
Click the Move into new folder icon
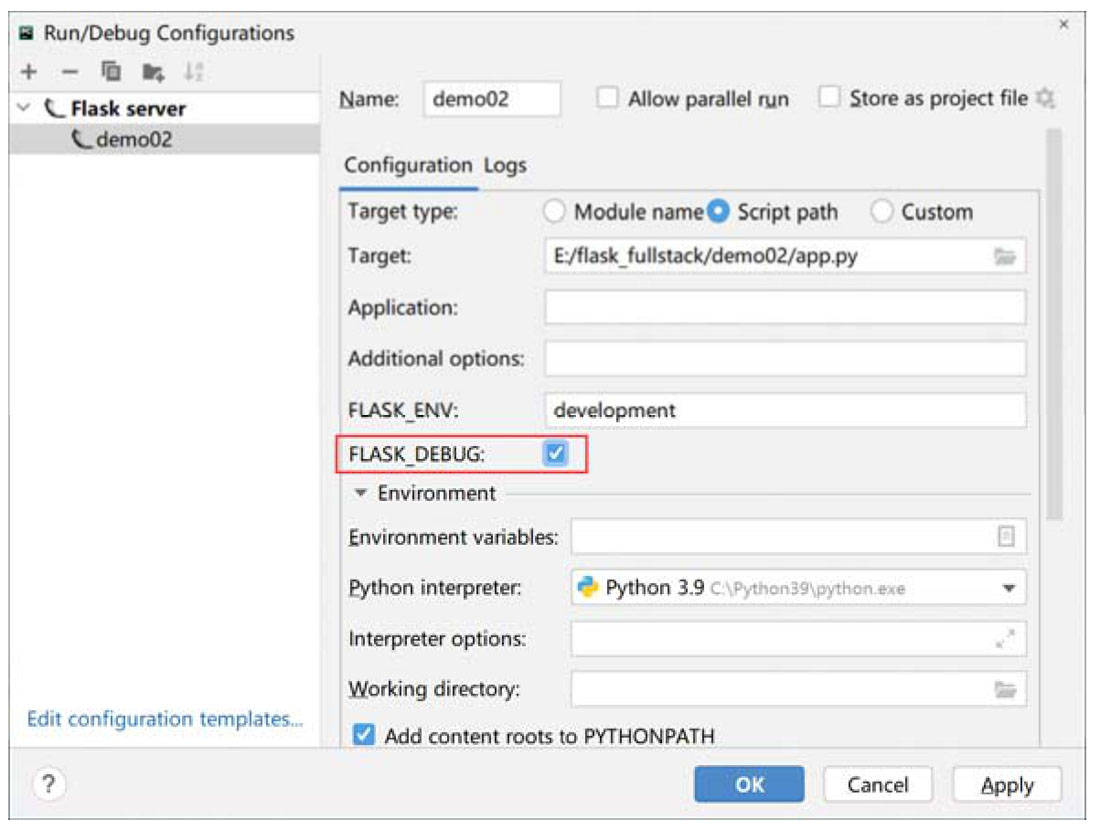coord(151,71)
